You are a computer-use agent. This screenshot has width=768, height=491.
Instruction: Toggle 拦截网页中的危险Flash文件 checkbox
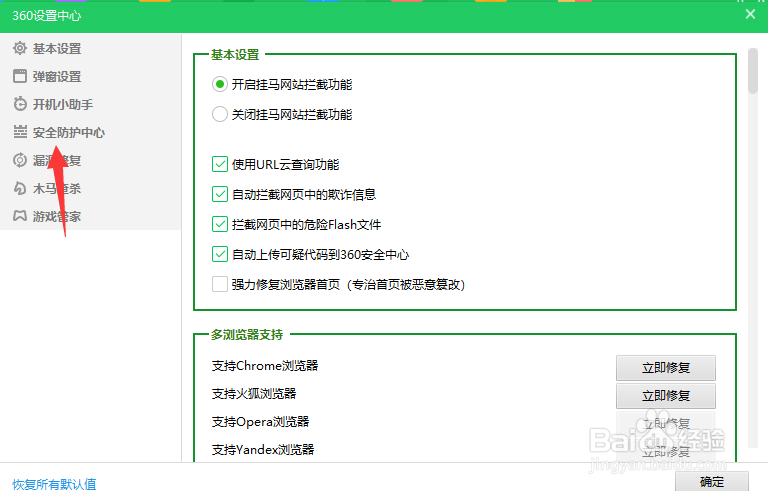(220, 224)
